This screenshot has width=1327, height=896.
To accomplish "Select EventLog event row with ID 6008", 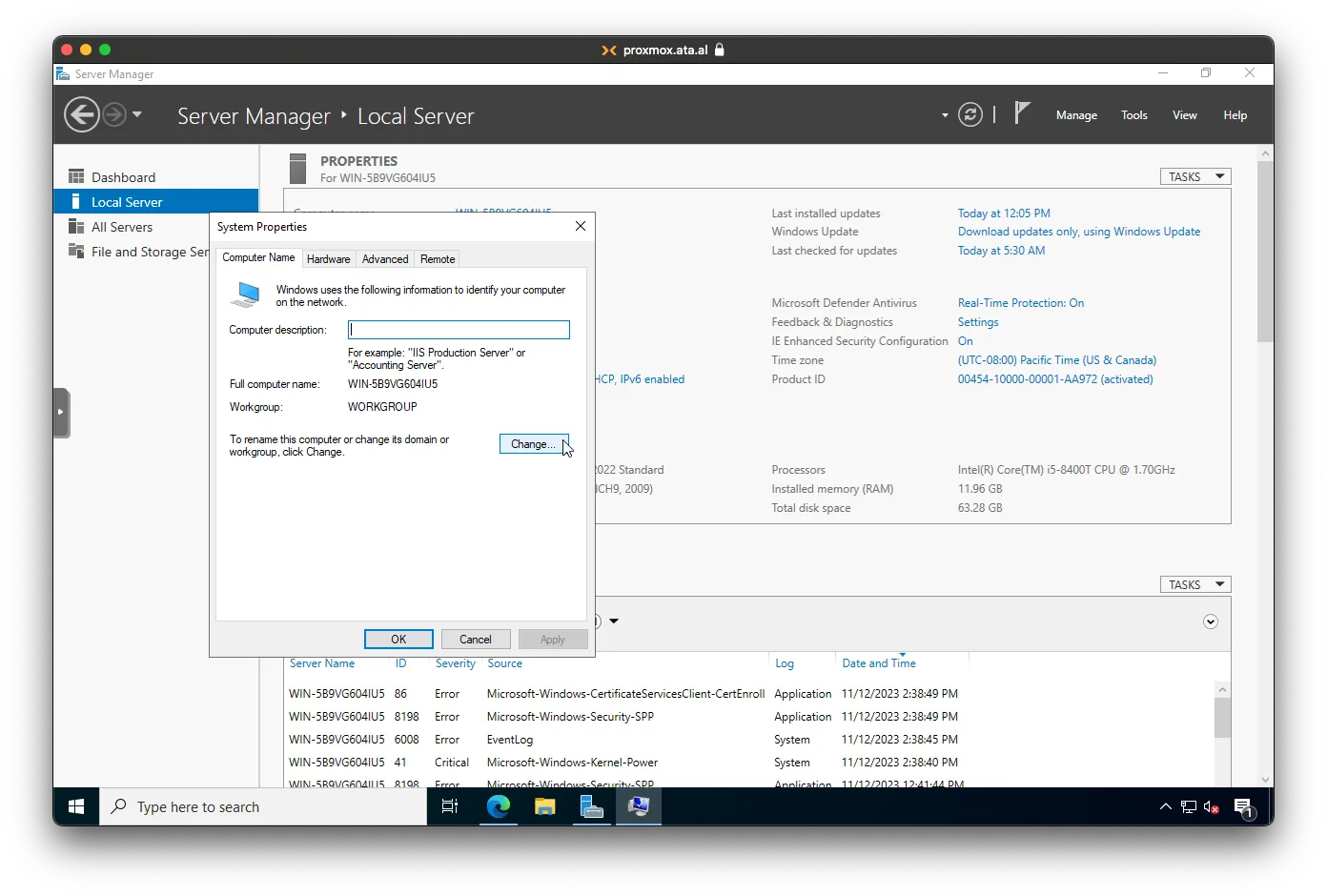I will click(749, 740).
